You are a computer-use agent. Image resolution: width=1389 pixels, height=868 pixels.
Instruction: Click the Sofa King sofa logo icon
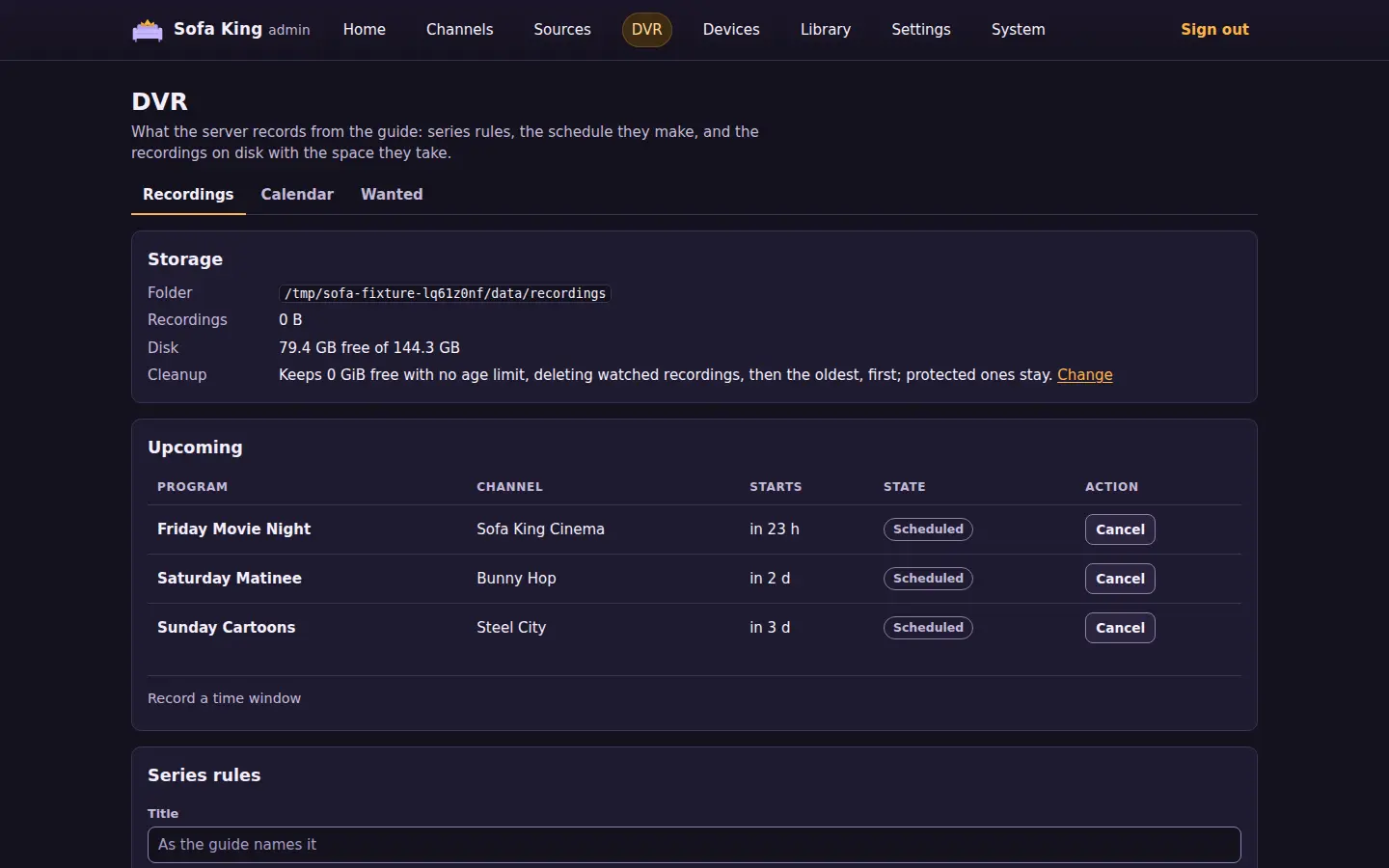[148, 30]
